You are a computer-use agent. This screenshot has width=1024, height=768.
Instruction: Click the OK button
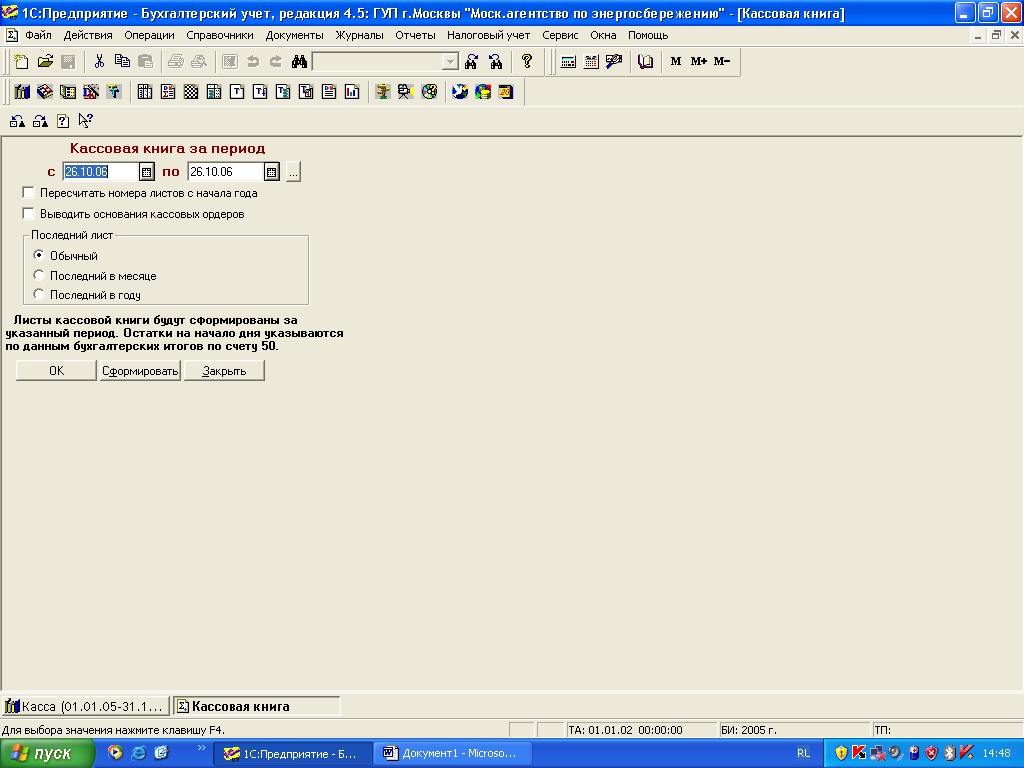(56, 371)
